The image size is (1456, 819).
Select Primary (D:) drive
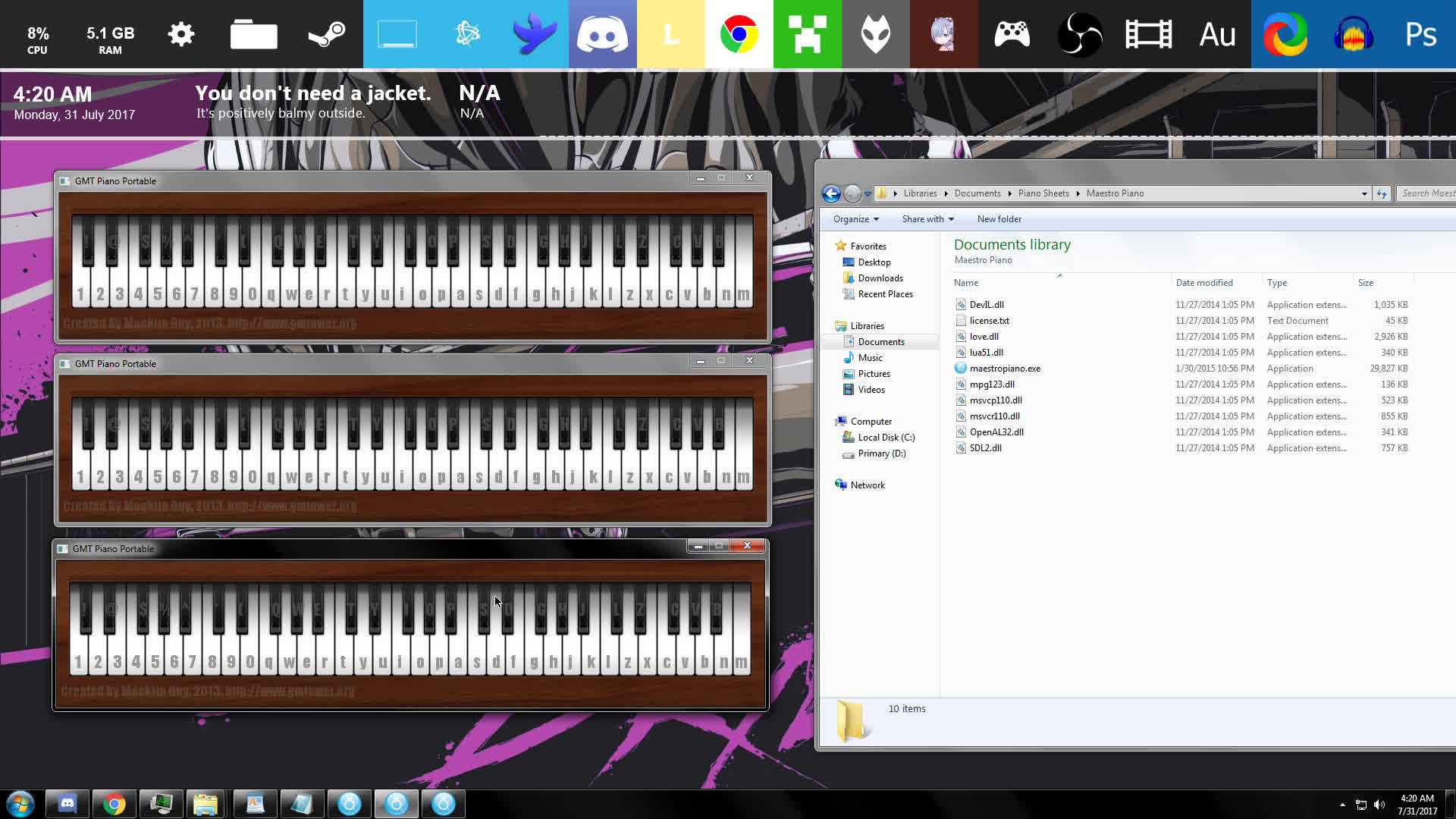pos(881,453)
